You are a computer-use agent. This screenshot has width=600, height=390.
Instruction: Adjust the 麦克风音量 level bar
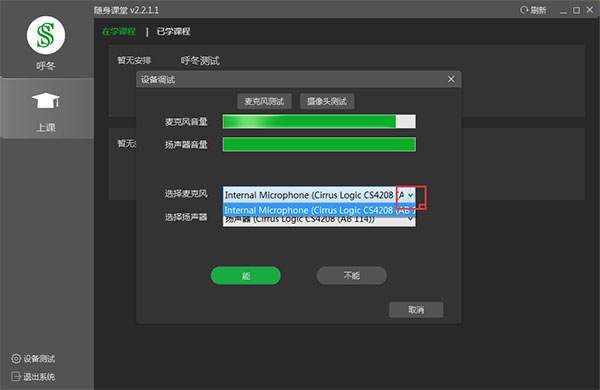[319, 122]
